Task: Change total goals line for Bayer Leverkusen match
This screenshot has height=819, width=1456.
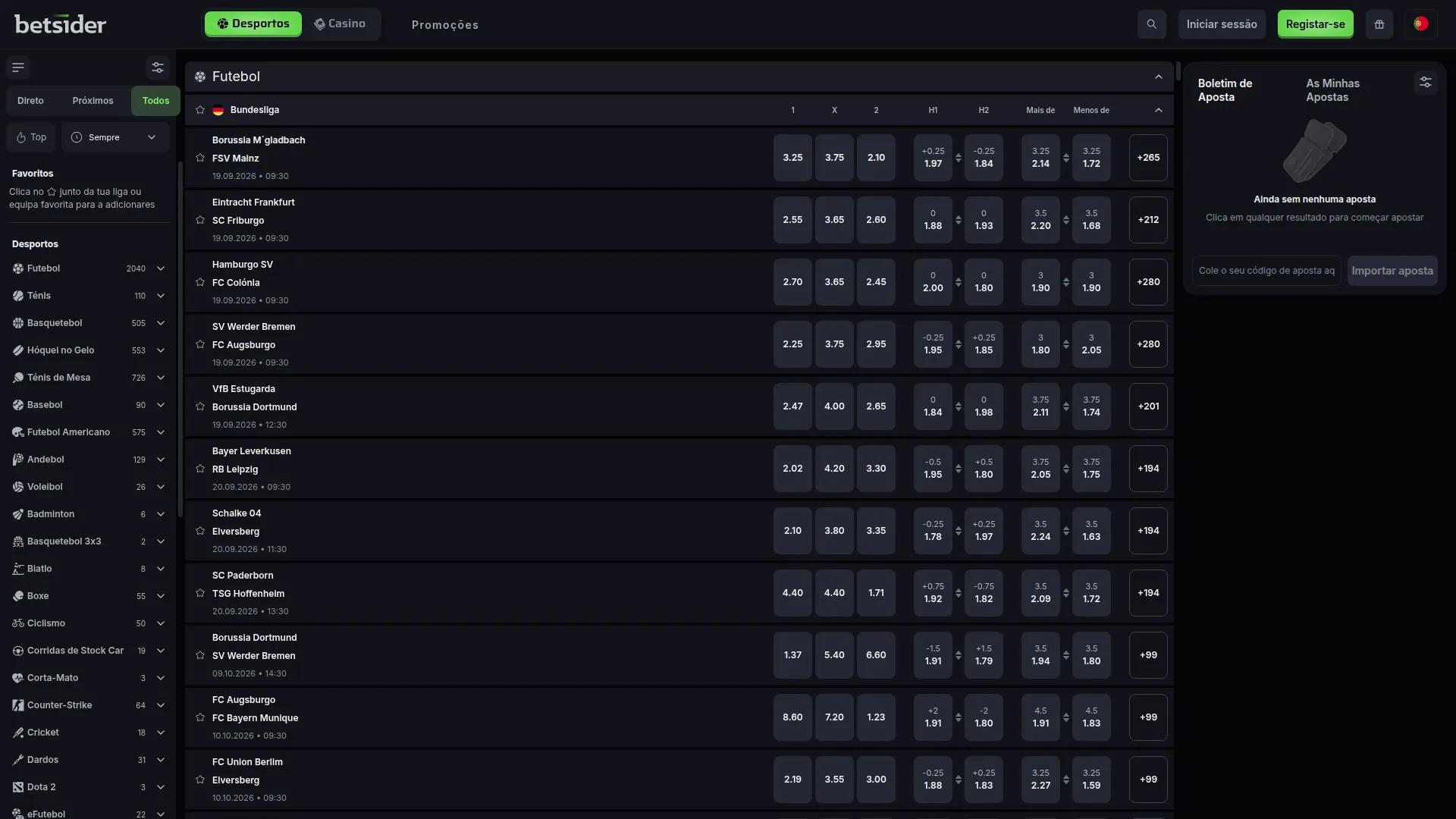Action: (1066, 469)
